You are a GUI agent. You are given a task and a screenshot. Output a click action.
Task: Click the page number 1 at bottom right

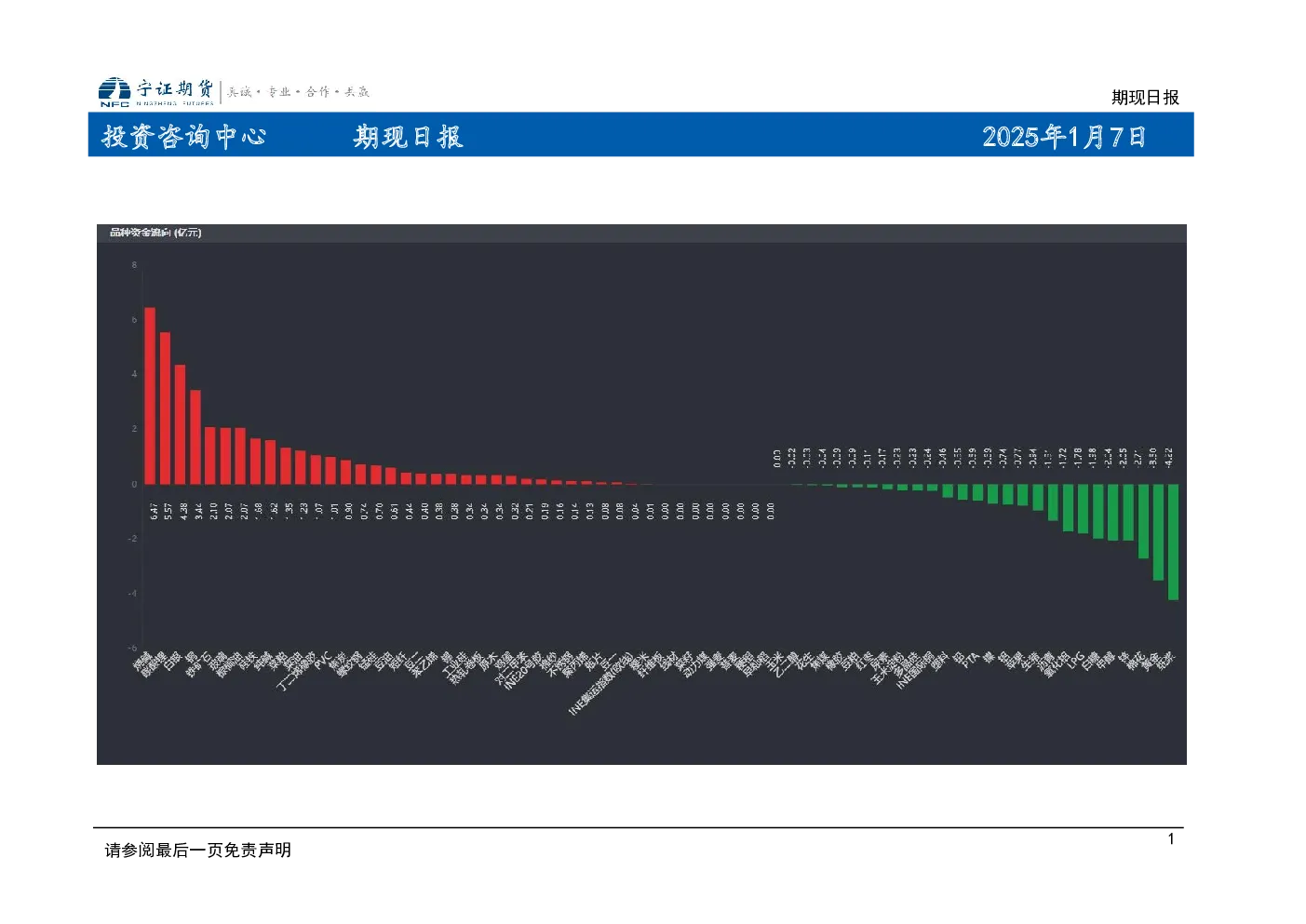[1171, 839]
